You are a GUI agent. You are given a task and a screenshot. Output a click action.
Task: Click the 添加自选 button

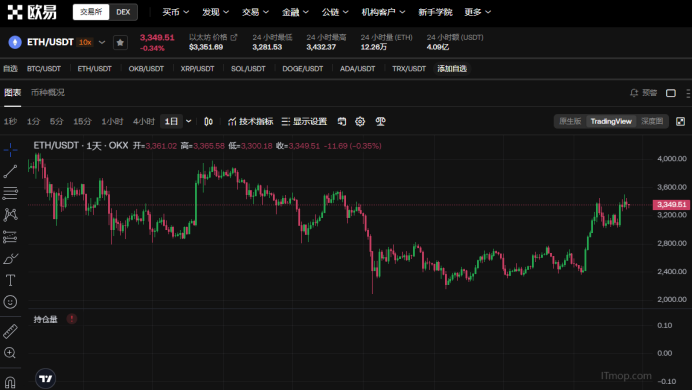(x=452, y=69)
